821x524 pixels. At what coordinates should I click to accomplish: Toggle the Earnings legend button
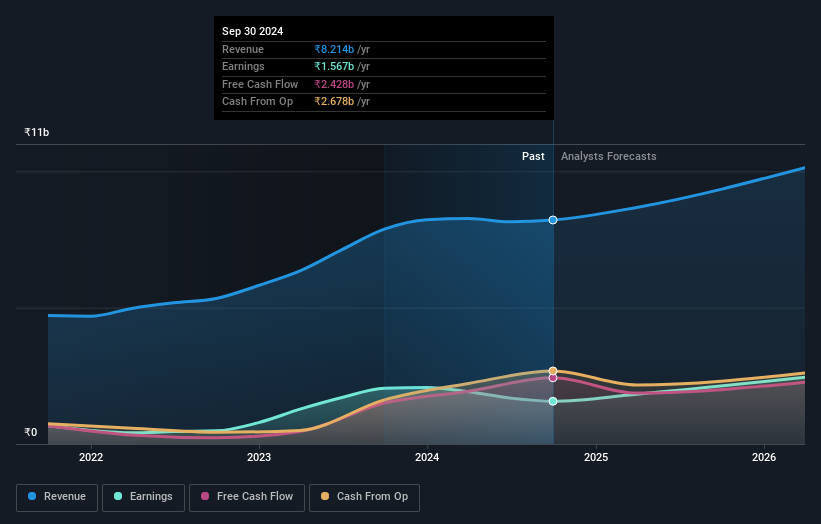(143, 497)
